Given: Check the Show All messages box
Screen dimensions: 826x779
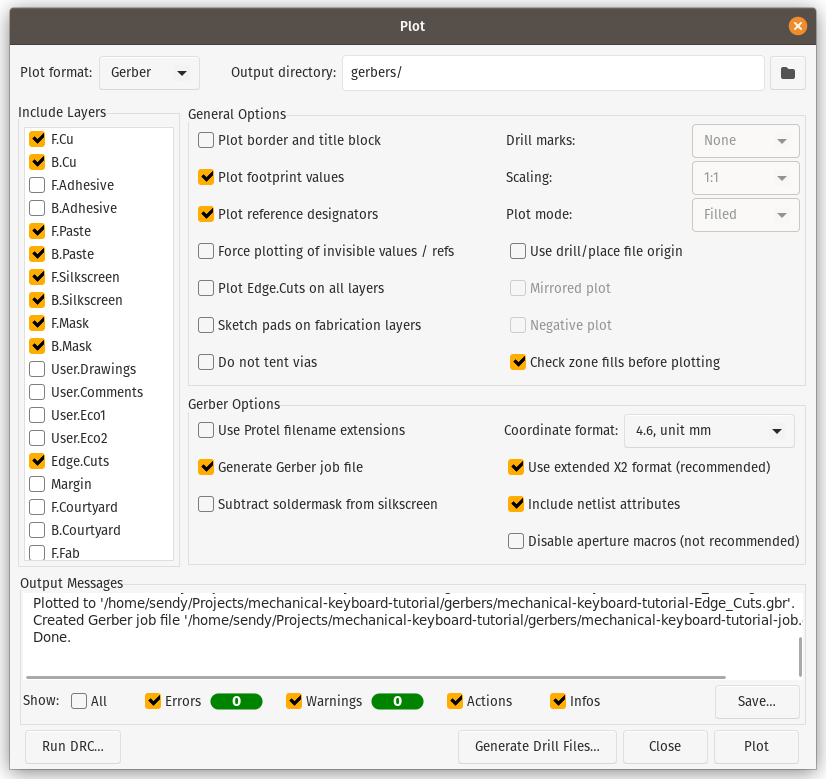Looking at the screenshot, I should click(x=80, y=702).
